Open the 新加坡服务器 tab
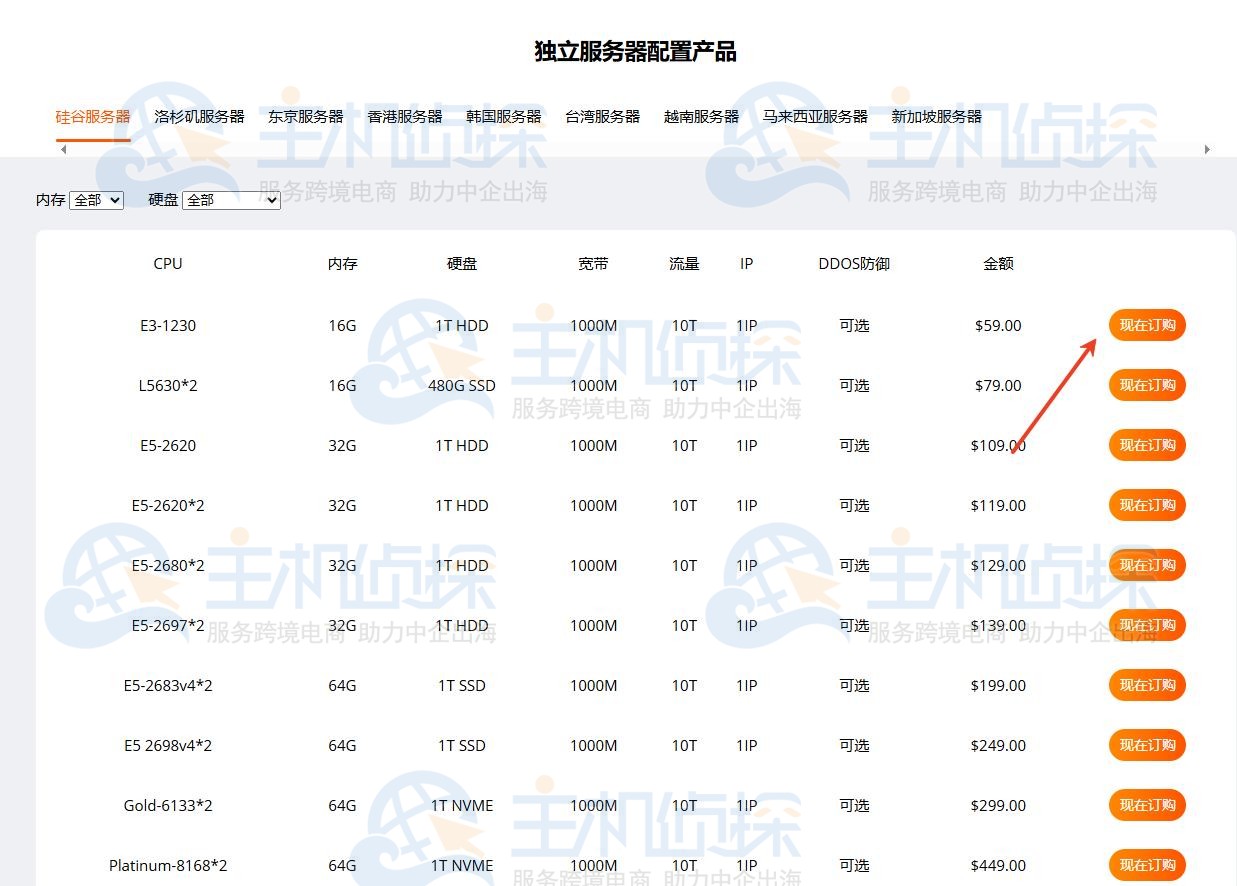This screenshot has height=886, width=1237. 937,116
